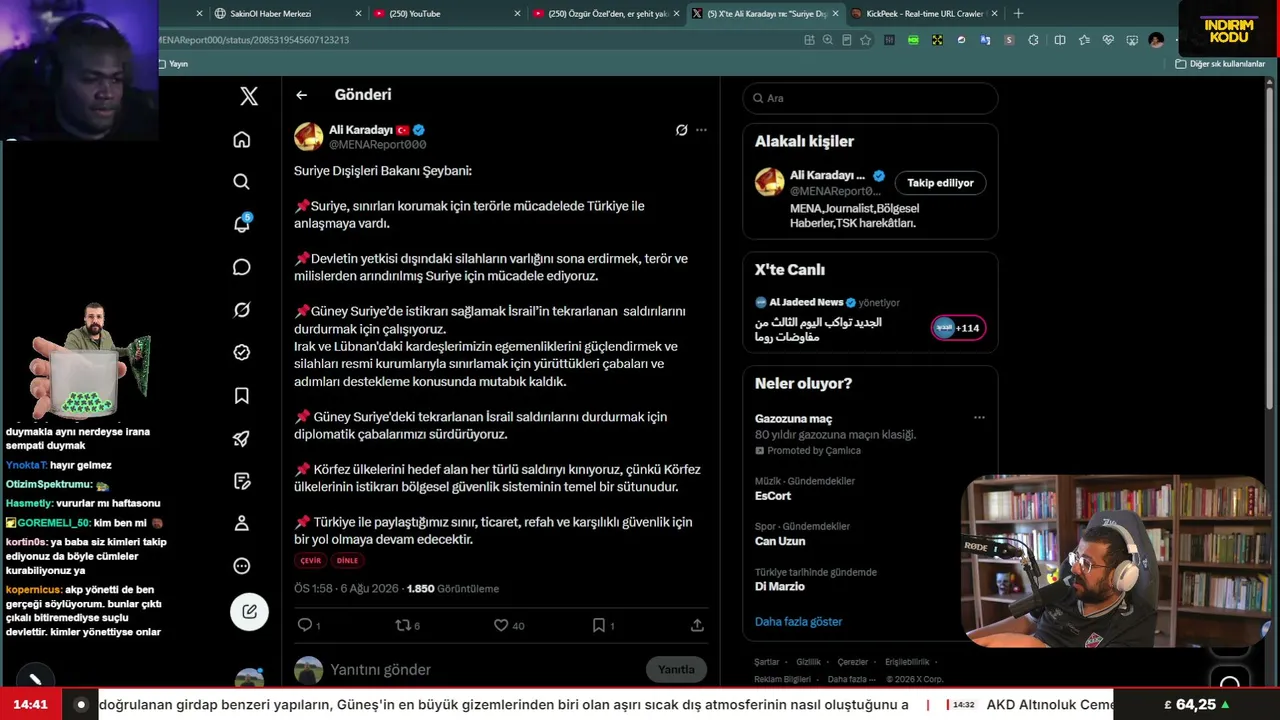
Task: Click the Takip ediliyor following button
Action: [x=940, y=183]
